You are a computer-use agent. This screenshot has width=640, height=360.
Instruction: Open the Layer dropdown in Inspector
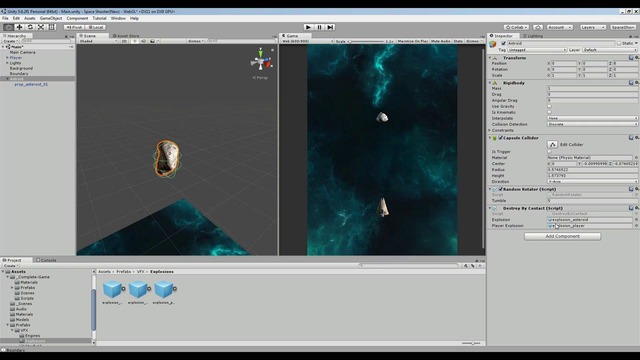(610, 50)
